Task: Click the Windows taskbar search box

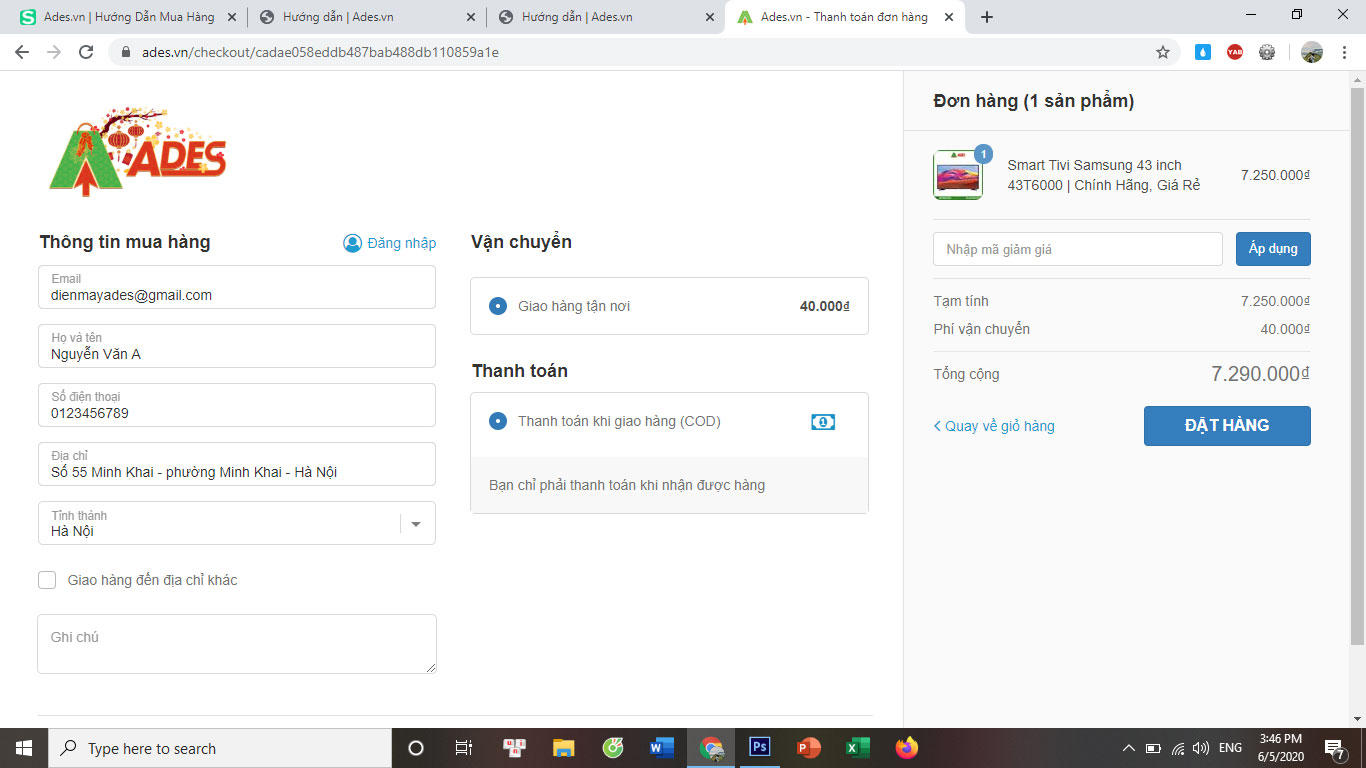Action: click(x=220, y=748)
